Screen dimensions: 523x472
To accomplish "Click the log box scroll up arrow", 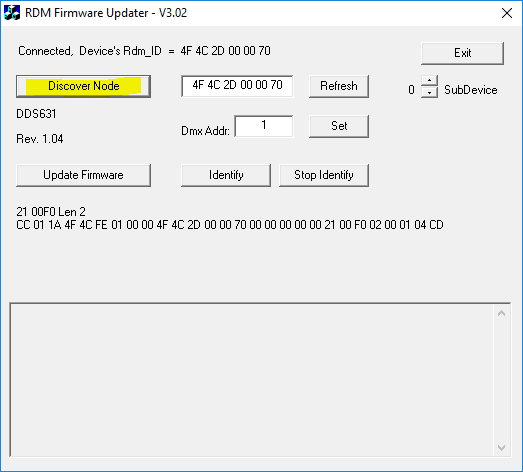I will point(501,313).
